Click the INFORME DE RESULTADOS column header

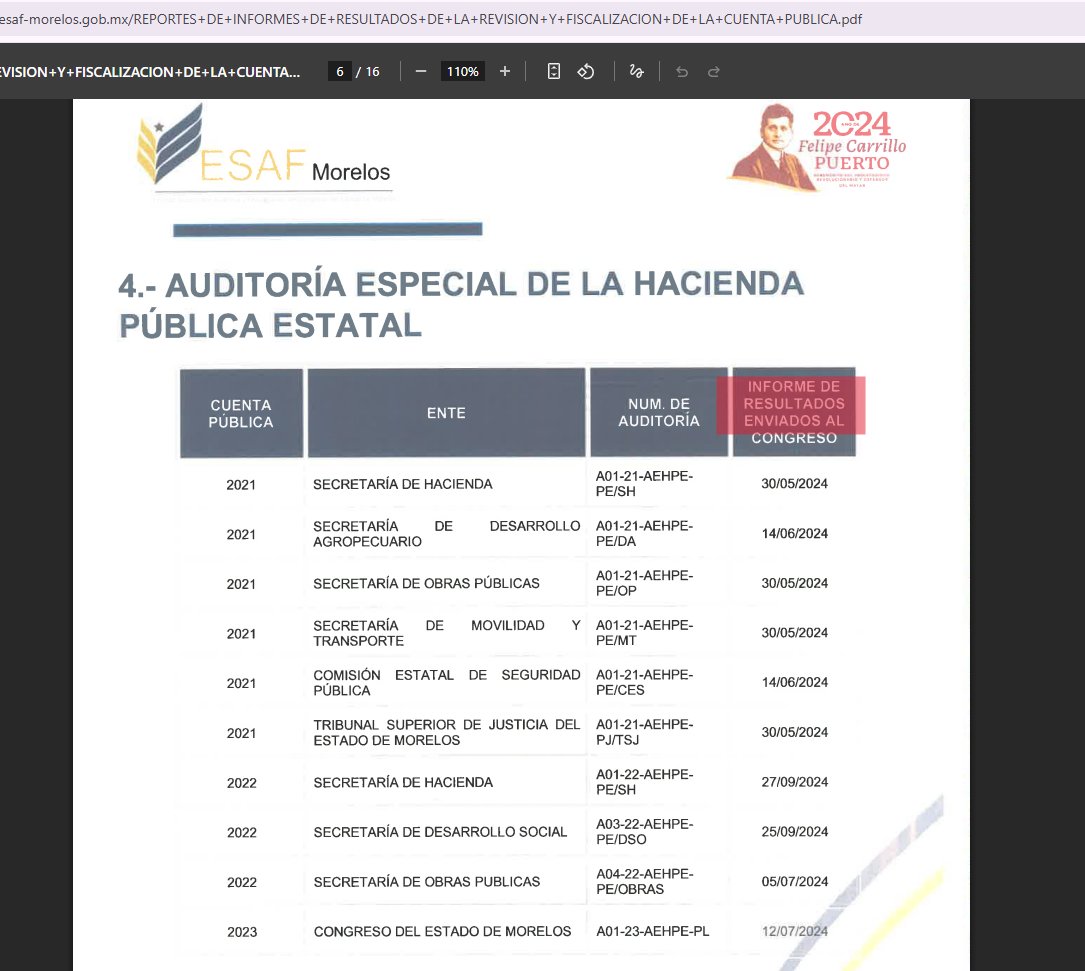pos(794,412)
